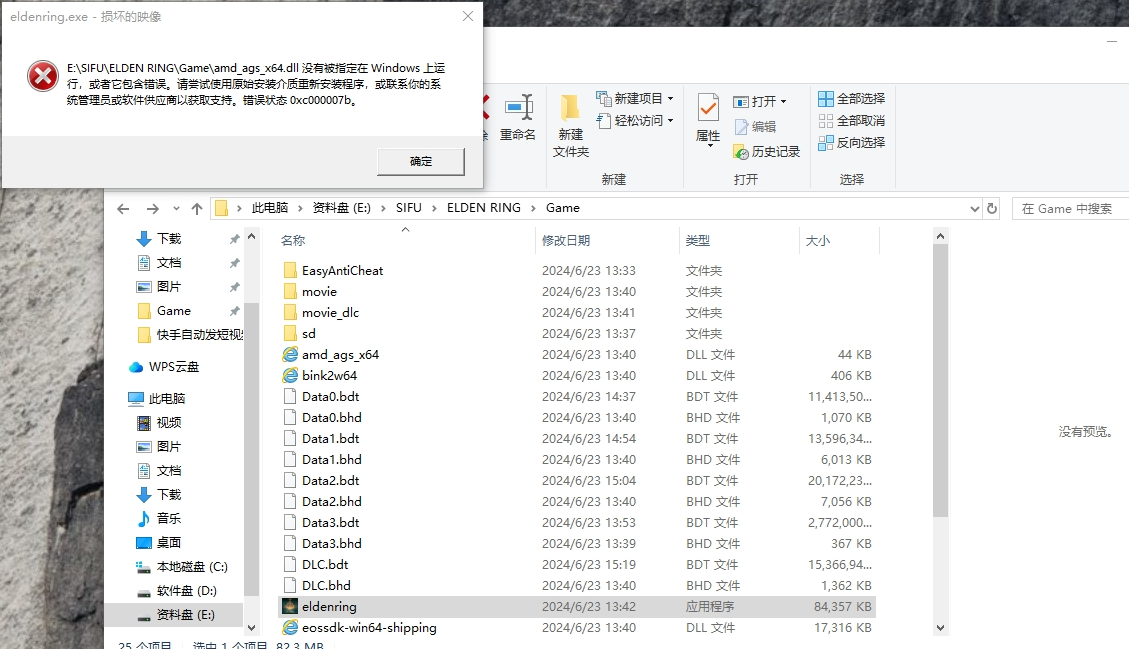Open WPS云盘 in the sidebar
This screenshot has height=649, width=1129.
[x=173, y=367]
